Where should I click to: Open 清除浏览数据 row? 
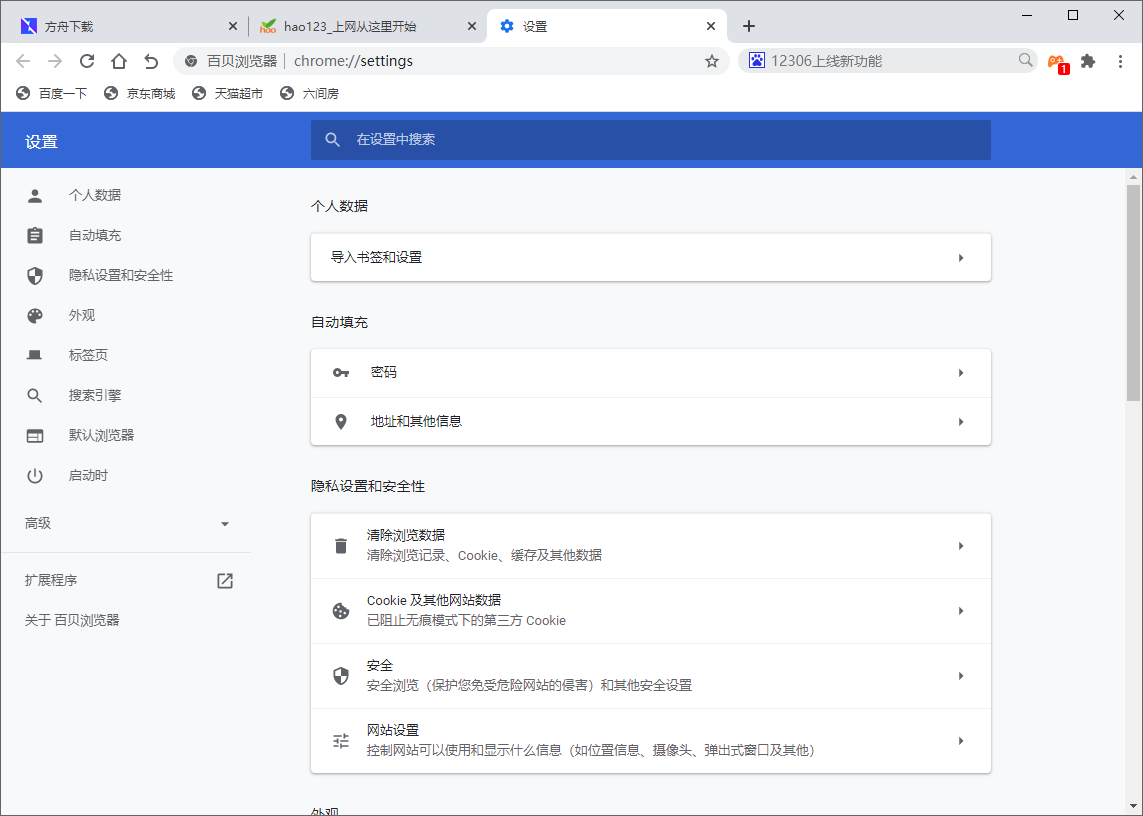click(650, 545)
